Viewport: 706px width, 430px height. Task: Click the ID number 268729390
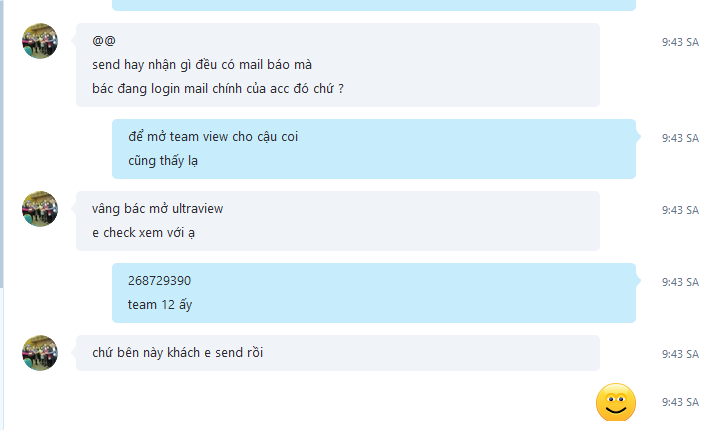pos(159,281)
